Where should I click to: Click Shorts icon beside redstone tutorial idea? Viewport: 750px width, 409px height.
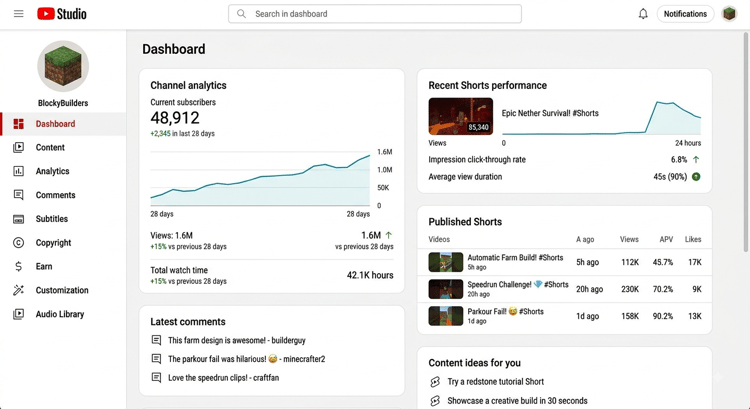(x=435, y=382)
